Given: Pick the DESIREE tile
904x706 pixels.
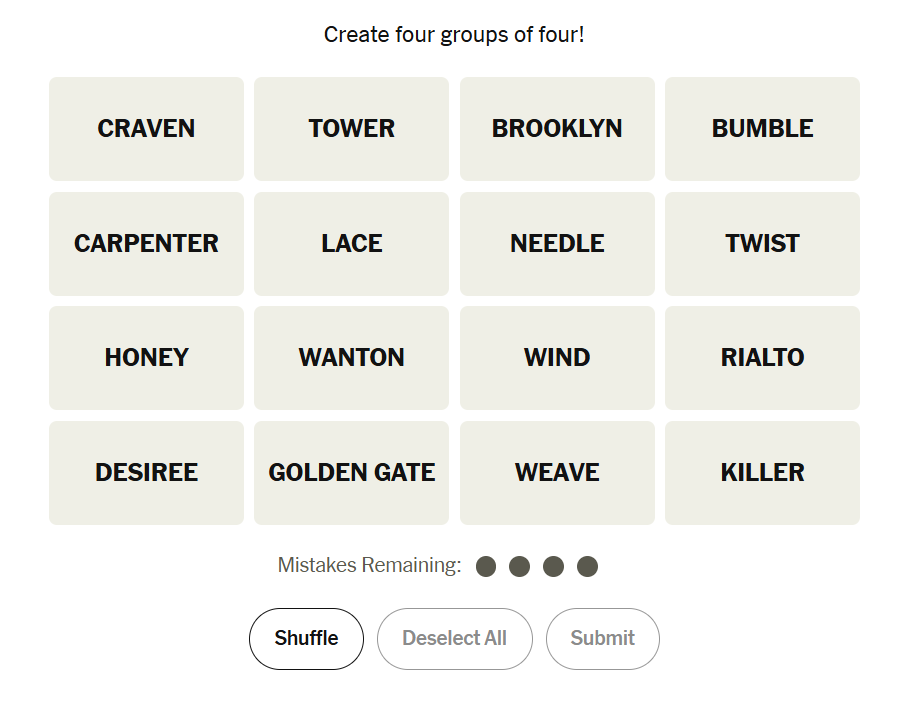Looking at the screenshot, I should click(146, 473).
